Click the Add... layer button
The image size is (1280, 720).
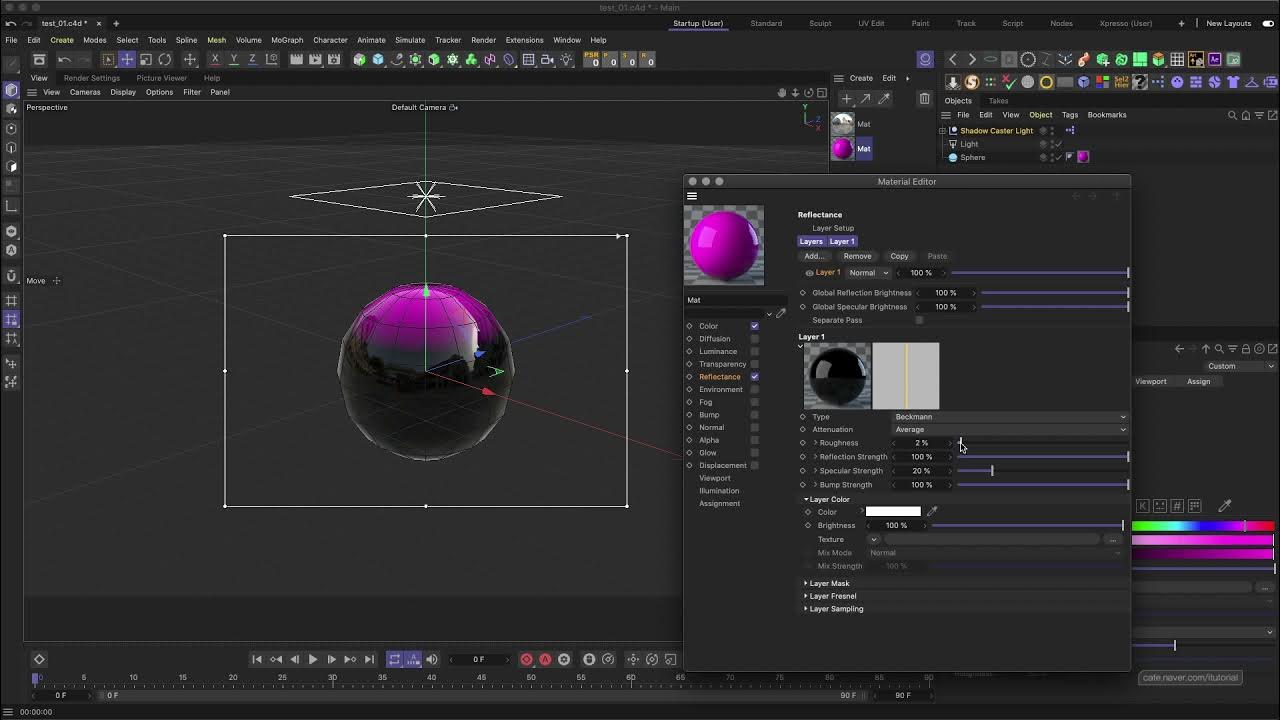[x=814, y=256]
